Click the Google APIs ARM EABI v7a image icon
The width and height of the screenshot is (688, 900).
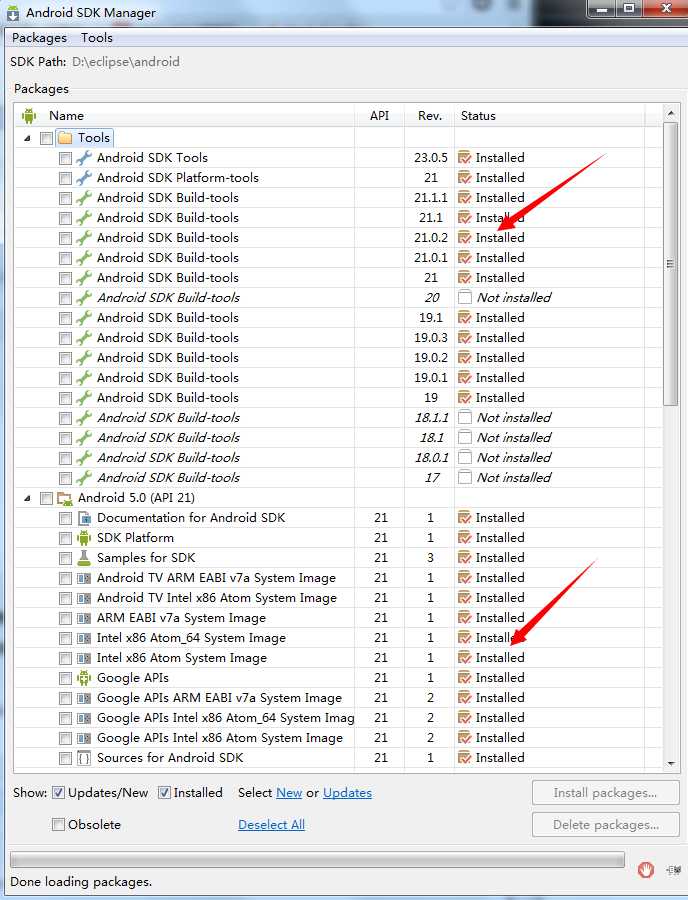tap(84, 698)
